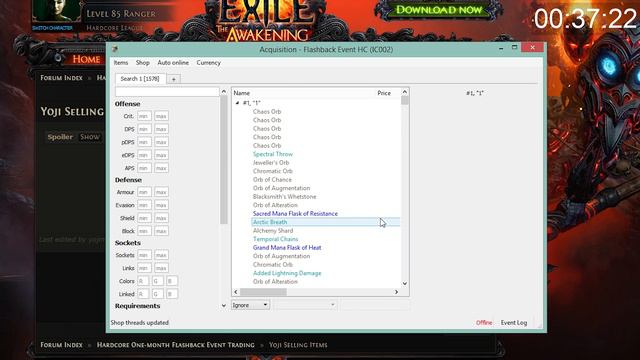Open Forum Index breadcrumb at page top

click(61, 78)
